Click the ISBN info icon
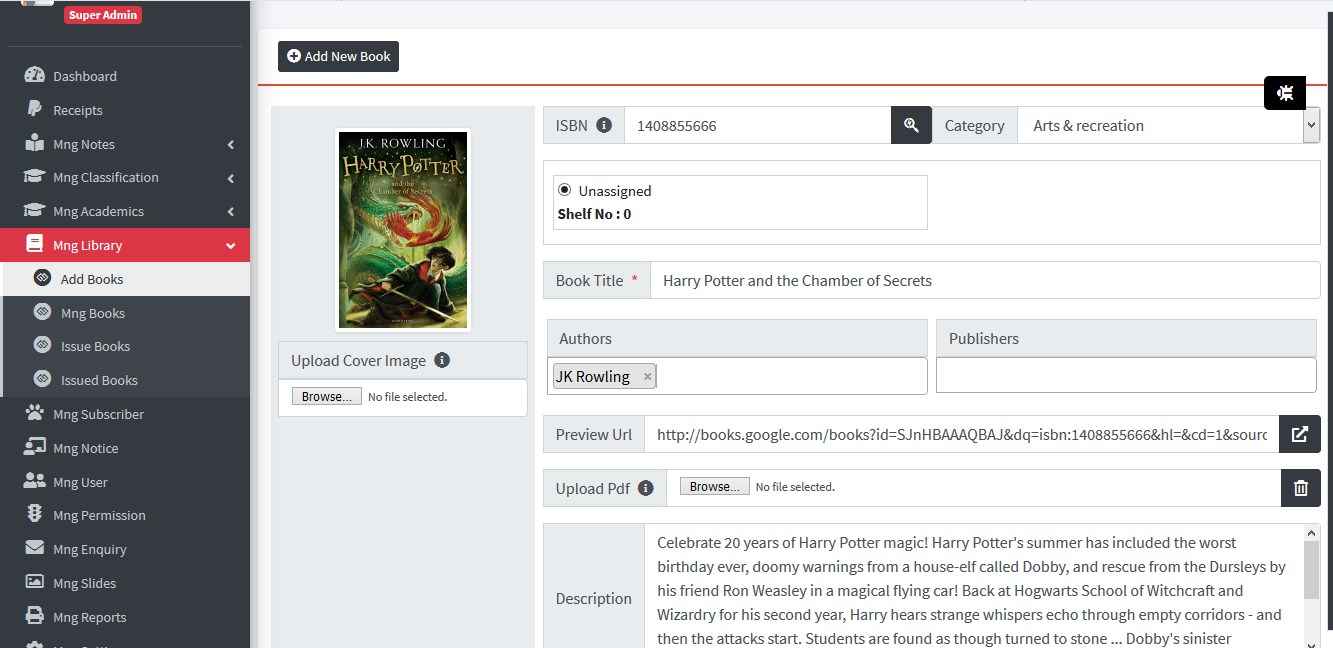Screen dimensions: 1333x648 pyautogui.click(x=605, y=123)
